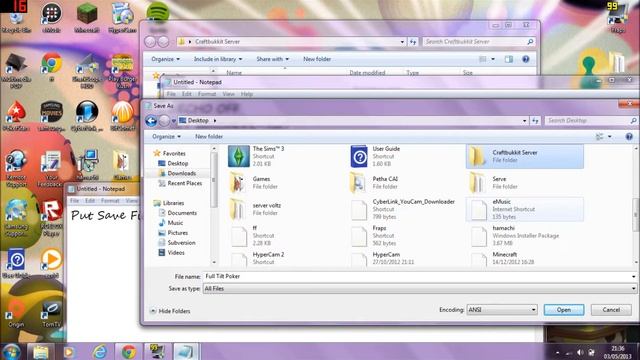The image size is (640, 360).
Task: Click the Windows Start button
Action: [x=11, y=351]
